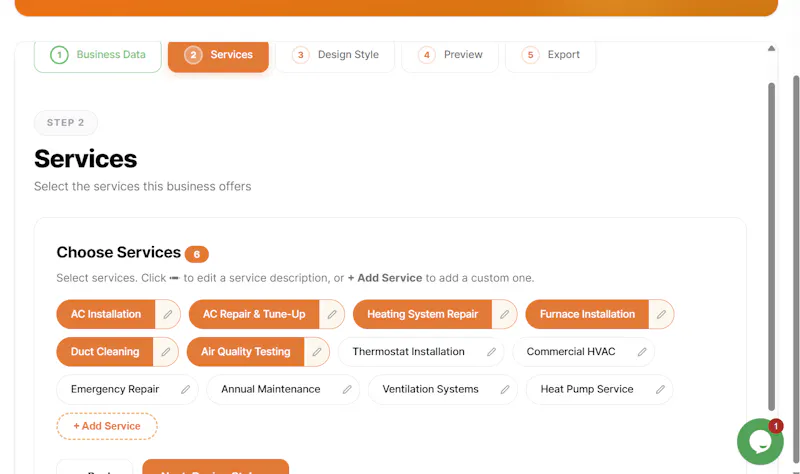
Task: Enable Annual Maintenance service
Action: point(270,389)
